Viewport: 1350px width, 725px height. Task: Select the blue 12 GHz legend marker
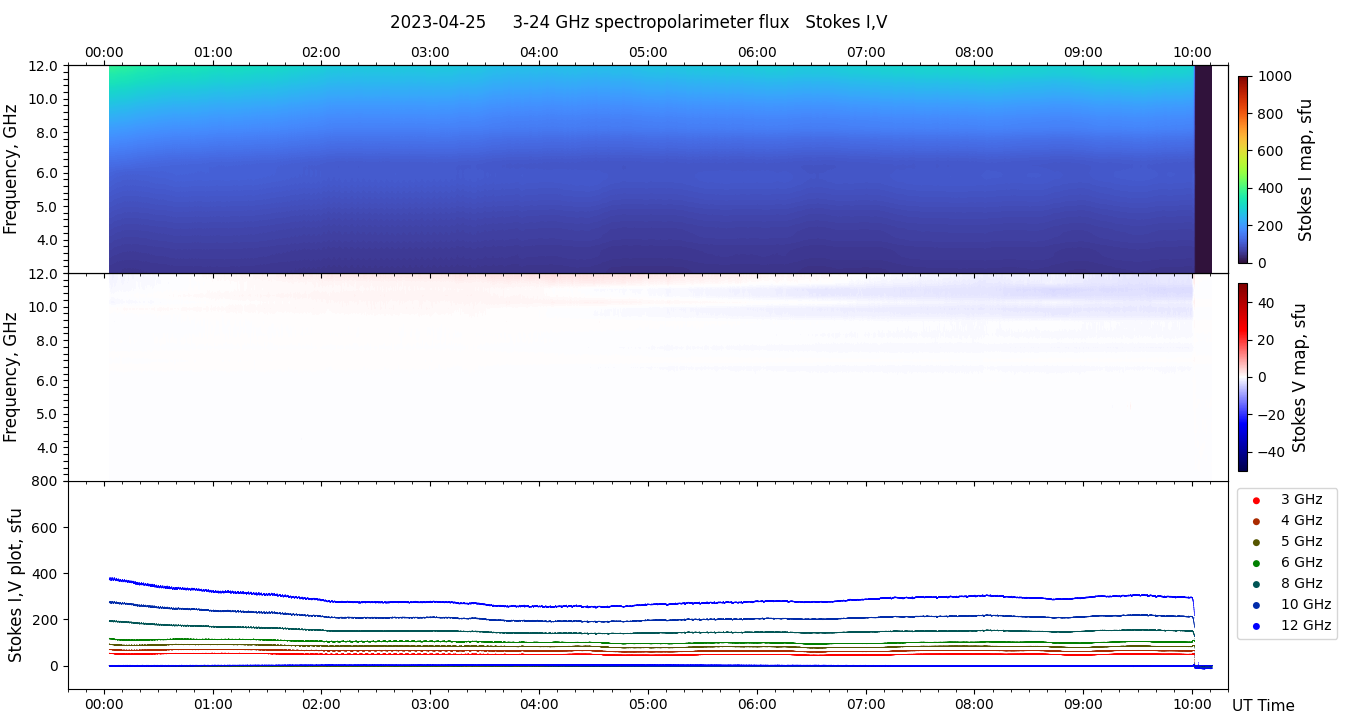1256,626
